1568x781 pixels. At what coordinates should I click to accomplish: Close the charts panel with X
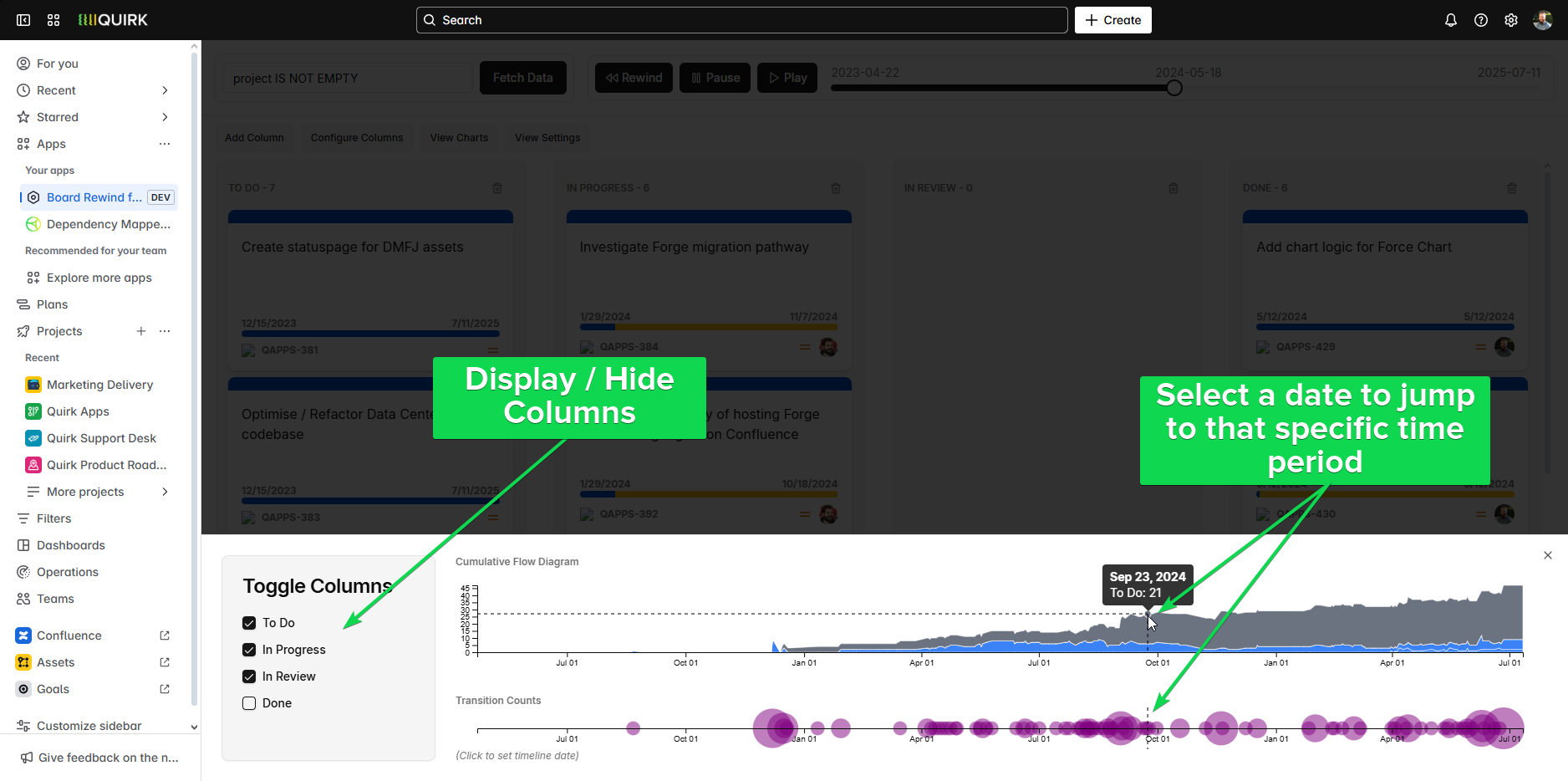pos(1548,555)
